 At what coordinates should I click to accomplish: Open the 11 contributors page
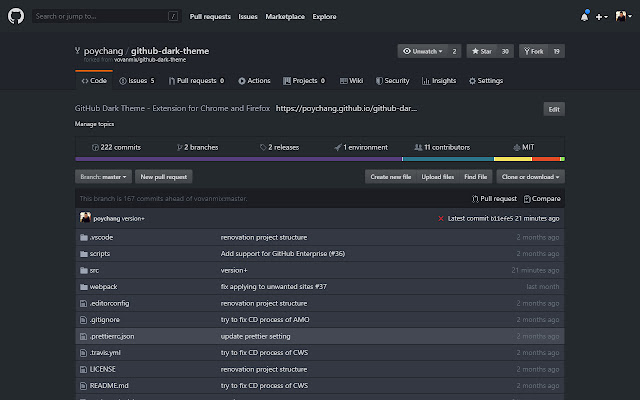pyautogui.click(x=442, y=147)
